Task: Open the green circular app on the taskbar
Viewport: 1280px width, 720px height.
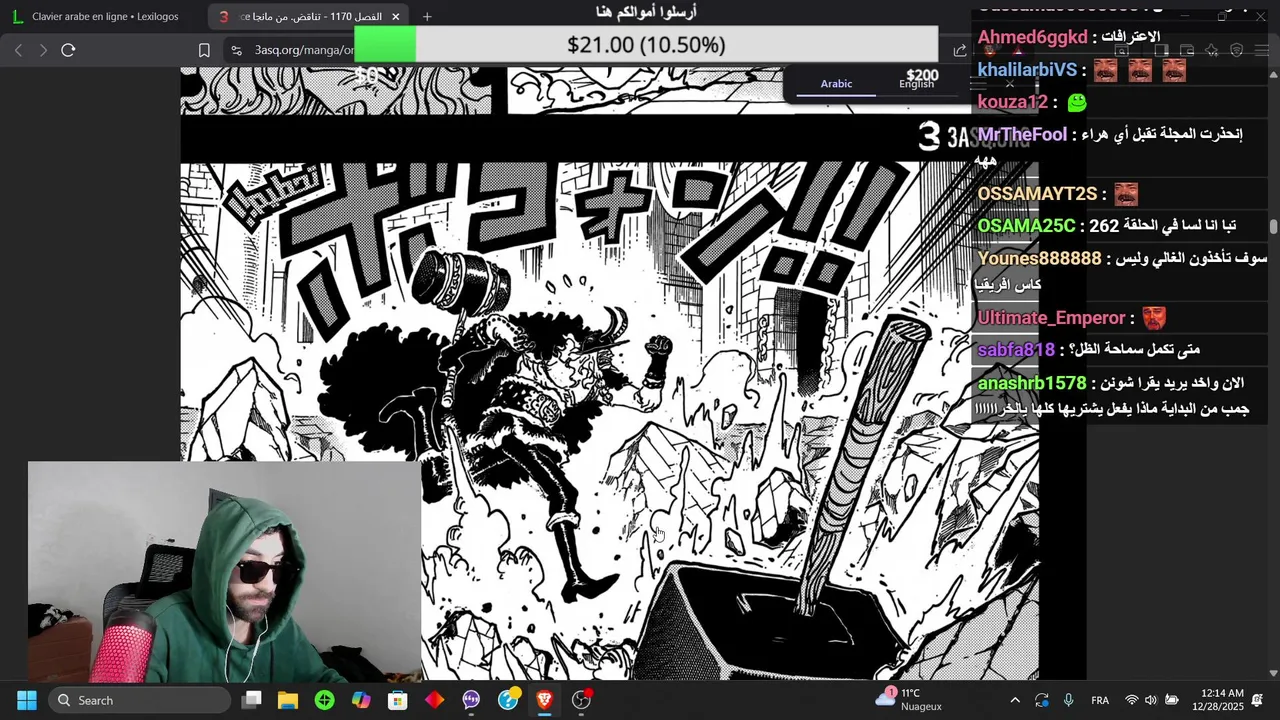Action: pos(324,700)
